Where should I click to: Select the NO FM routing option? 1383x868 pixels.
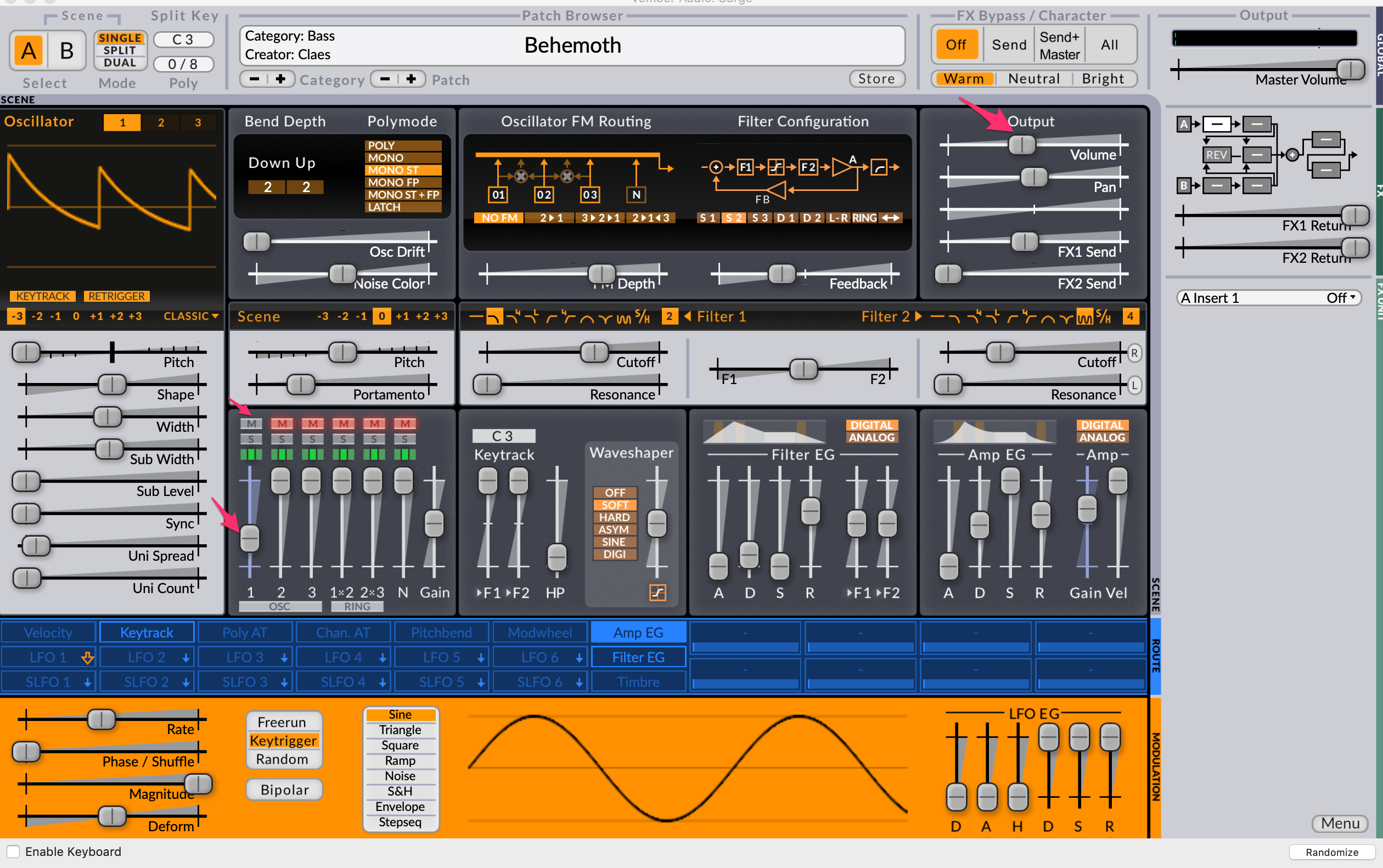point(498,218)
